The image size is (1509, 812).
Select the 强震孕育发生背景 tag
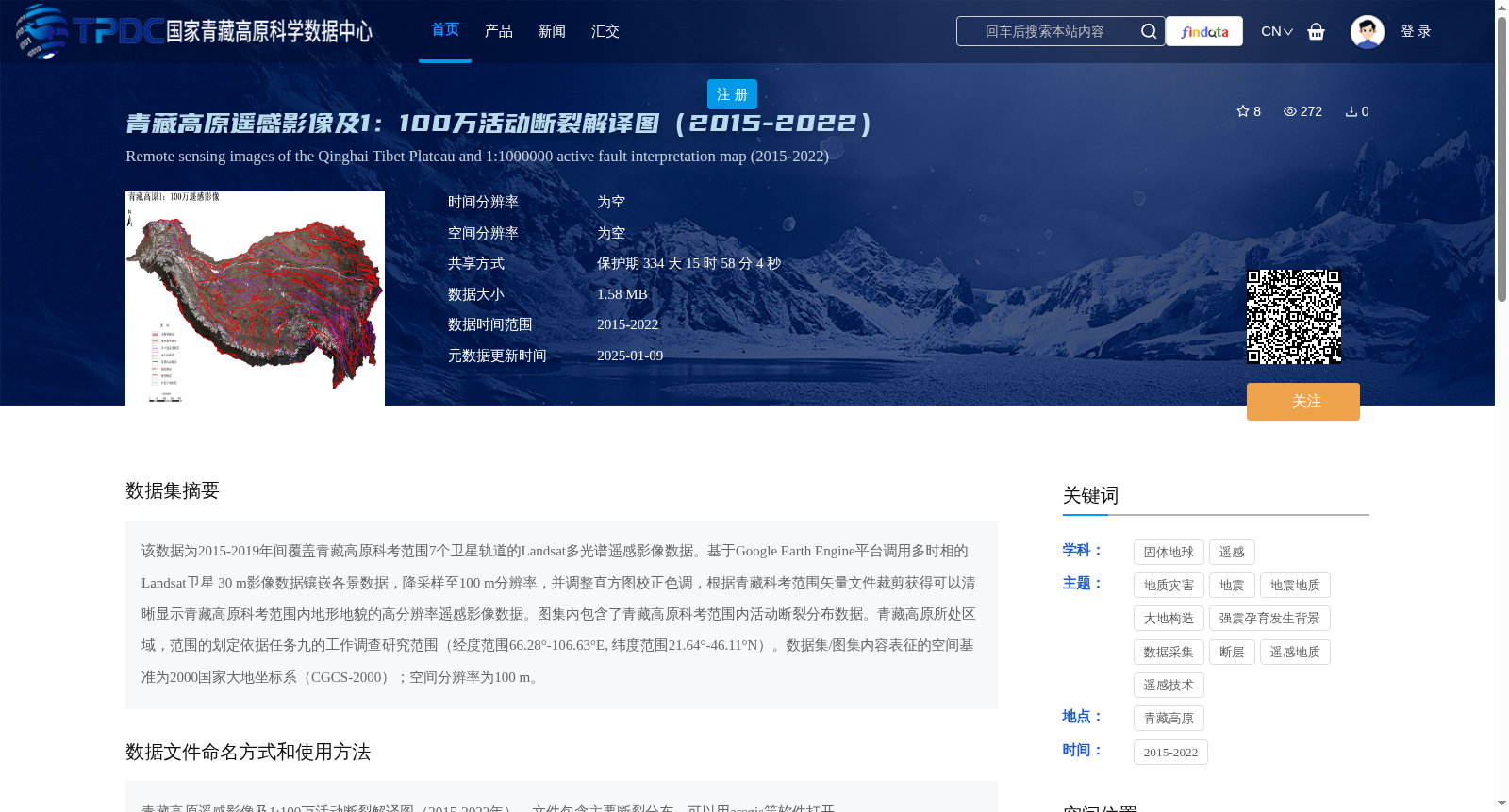pyautogui.click(x=1269, y=619)
